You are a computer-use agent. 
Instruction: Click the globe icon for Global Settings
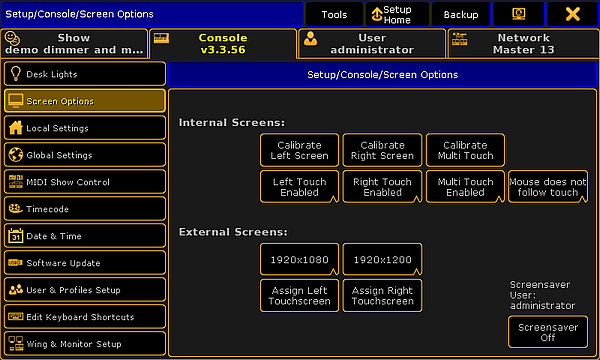(16, 155)
